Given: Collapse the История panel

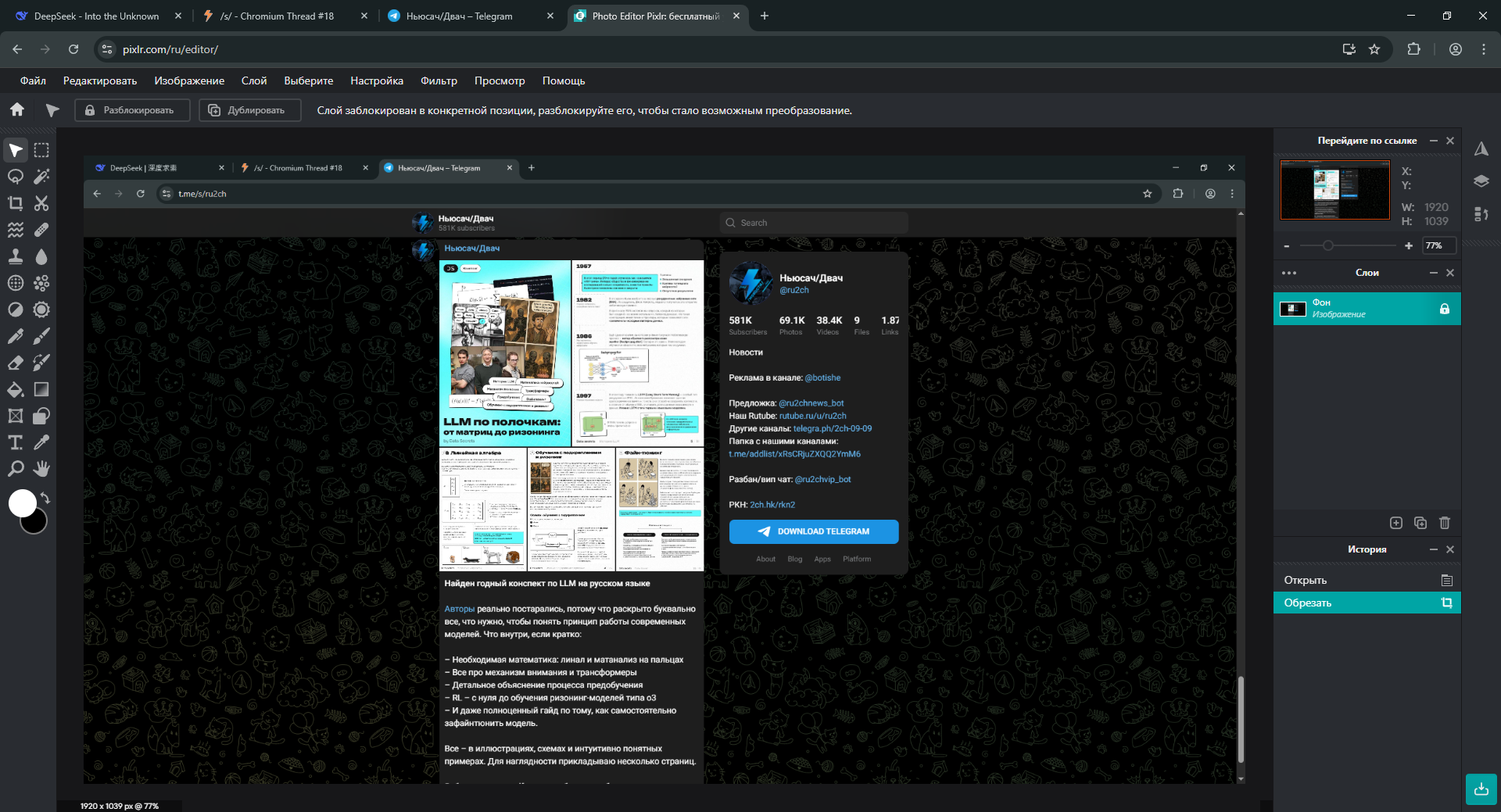Looking at the screenshot, I should [x=1434, y=549].
